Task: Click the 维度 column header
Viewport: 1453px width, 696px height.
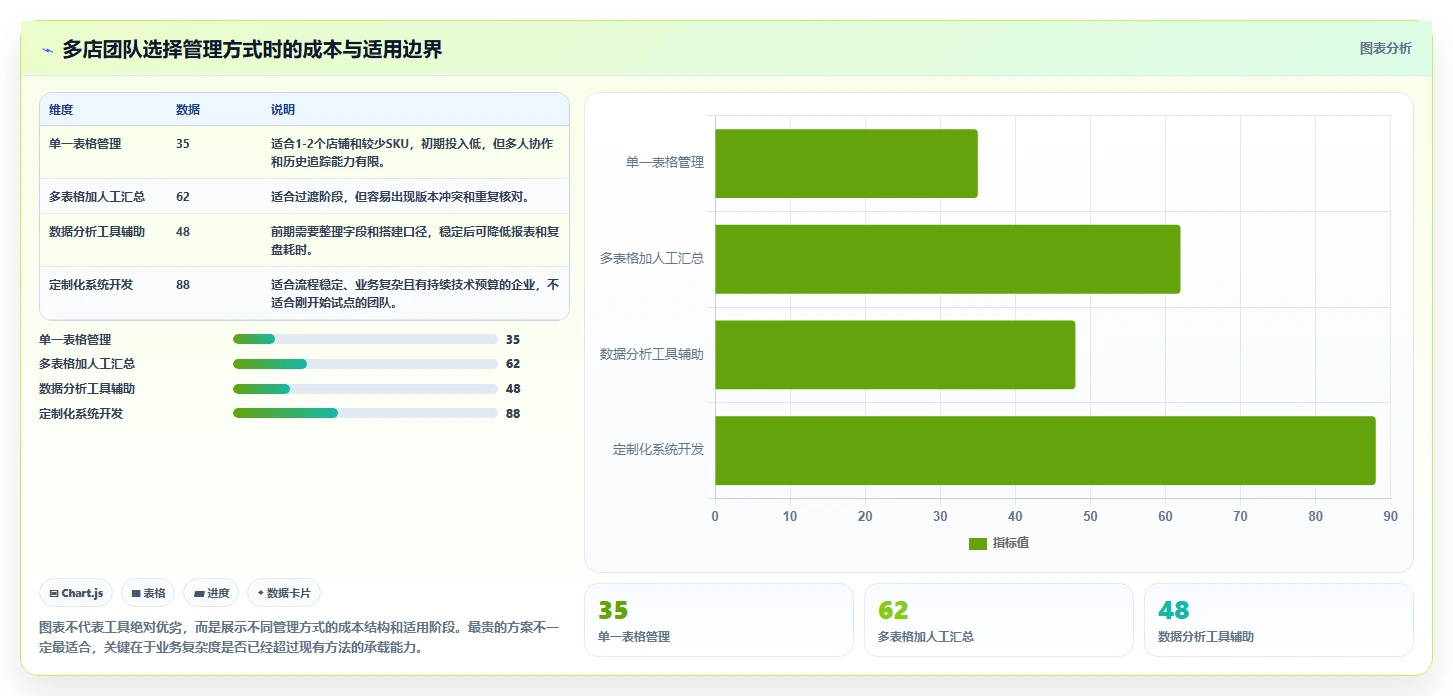Action: tap(61, 110)
